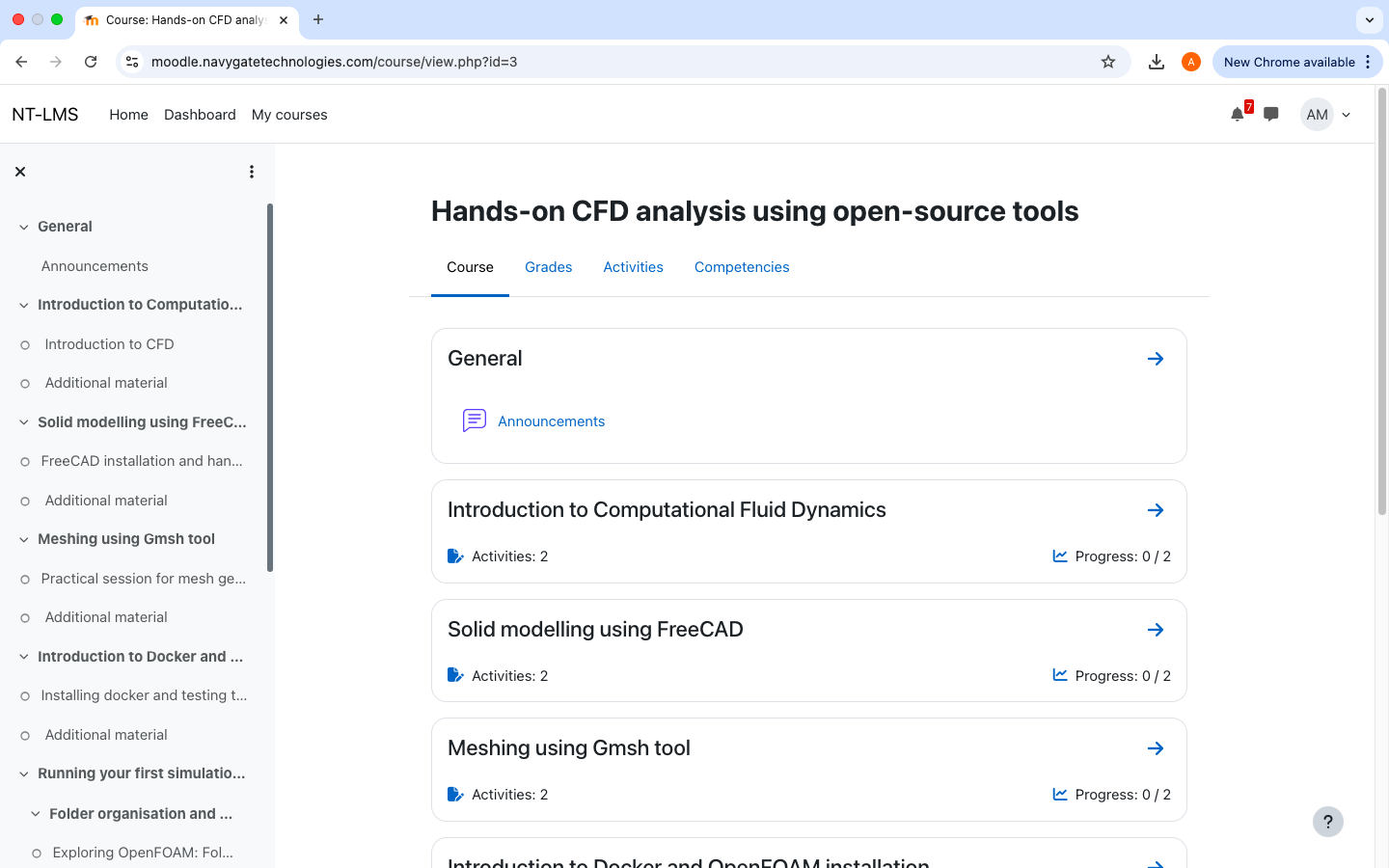
Task: Toggle completion circle for Installing docker and testing
Action: tap(24, 695)
